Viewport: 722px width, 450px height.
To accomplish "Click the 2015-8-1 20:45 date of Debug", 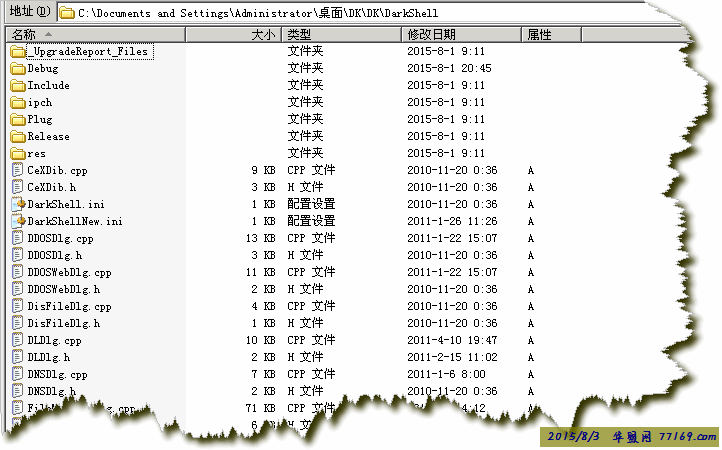I will 449,69.
